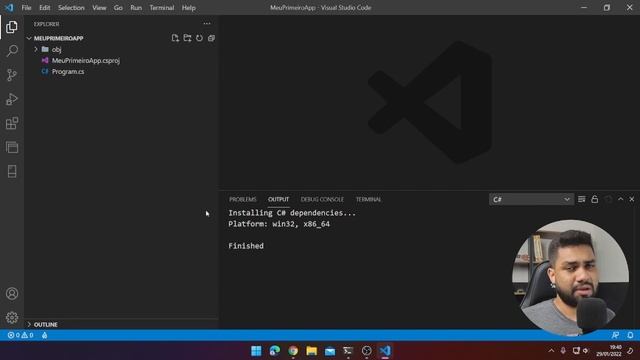Open the Edit menu
Viewport: 640px width, 360px height.
pyautogui.click(x=44, y=8)
